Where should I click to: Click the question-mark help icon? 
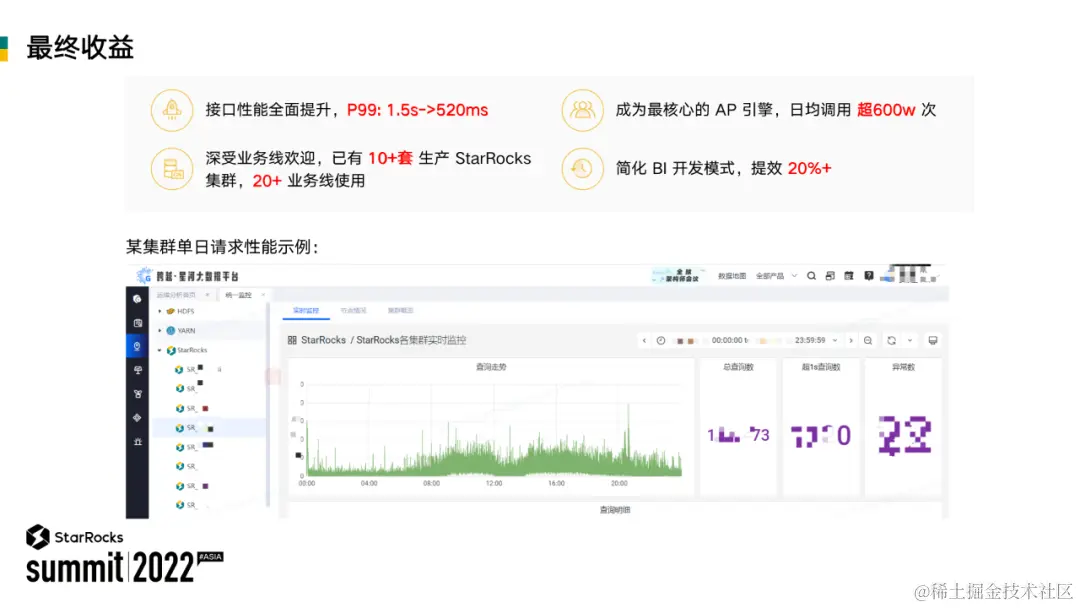[869, 276]
